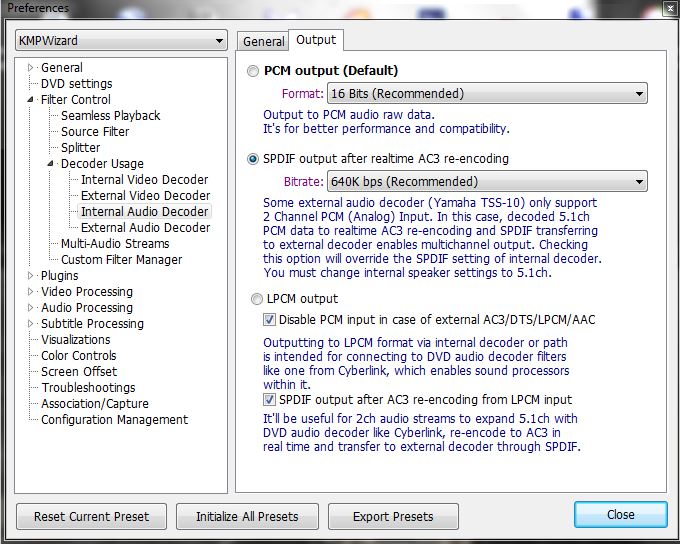The width and height of the screenshot is (680, 544).
Task: Click Initialize All Presets button
Action: tap(247, 517)
